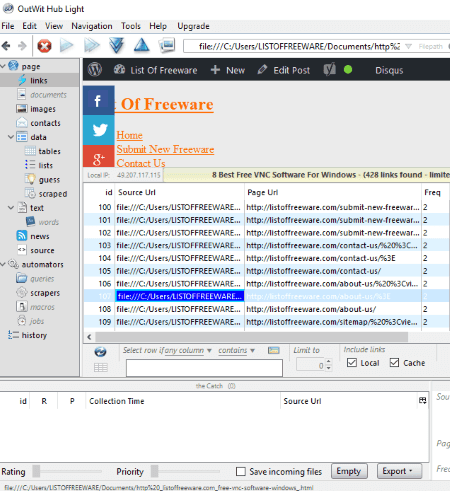450x491 pixels.
Task: Open the Help menu
Action: [x=158, y=26]
